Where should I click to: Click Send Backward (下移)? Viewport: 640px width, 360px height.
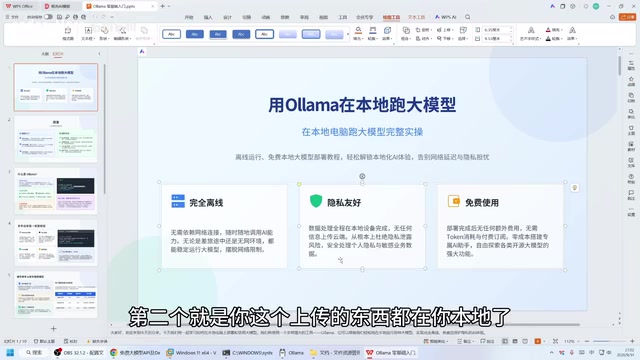(445, 38)
